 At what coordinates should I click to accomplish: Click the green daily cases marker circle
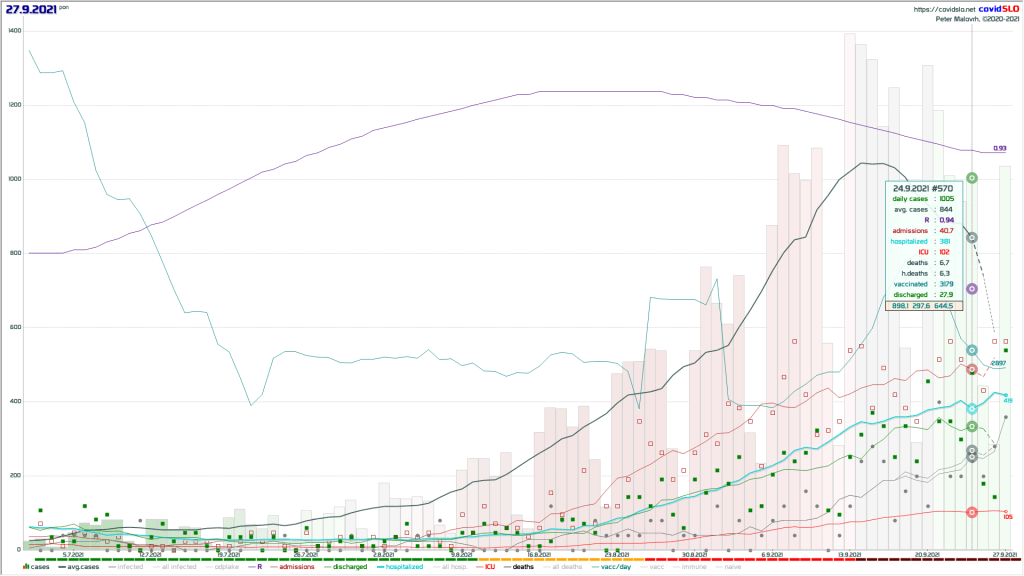coord(972,178)
